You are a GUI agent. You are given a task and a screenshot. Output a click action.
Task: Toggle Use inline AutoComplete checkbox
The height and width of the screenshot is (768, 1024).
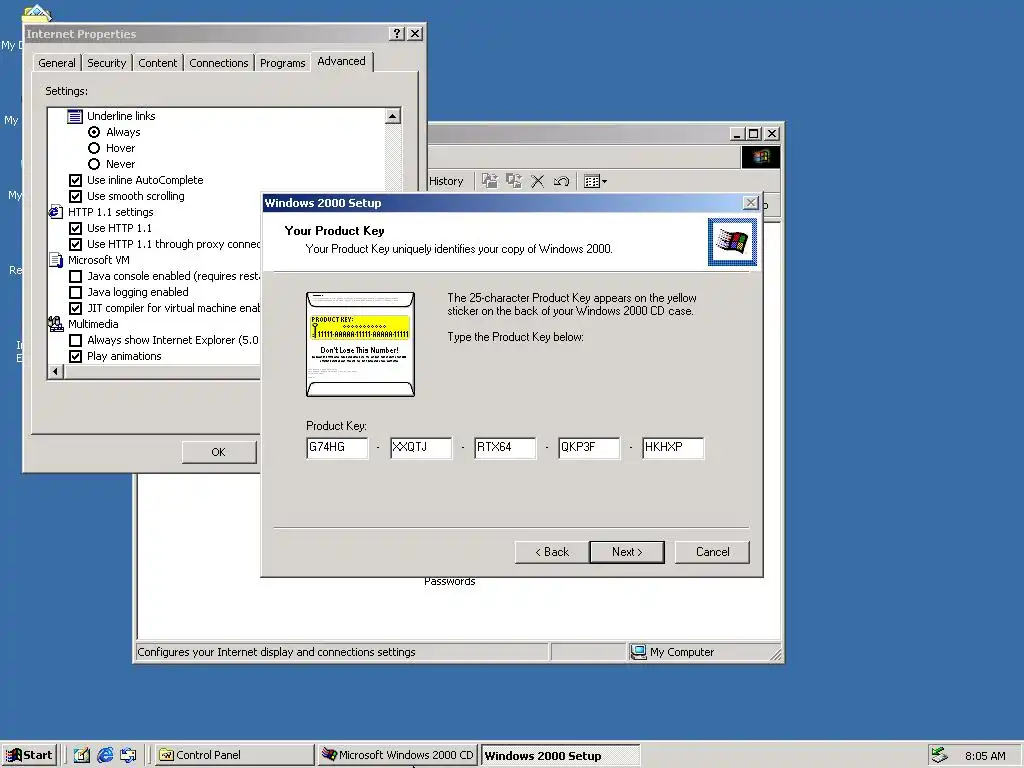point(76,180)
